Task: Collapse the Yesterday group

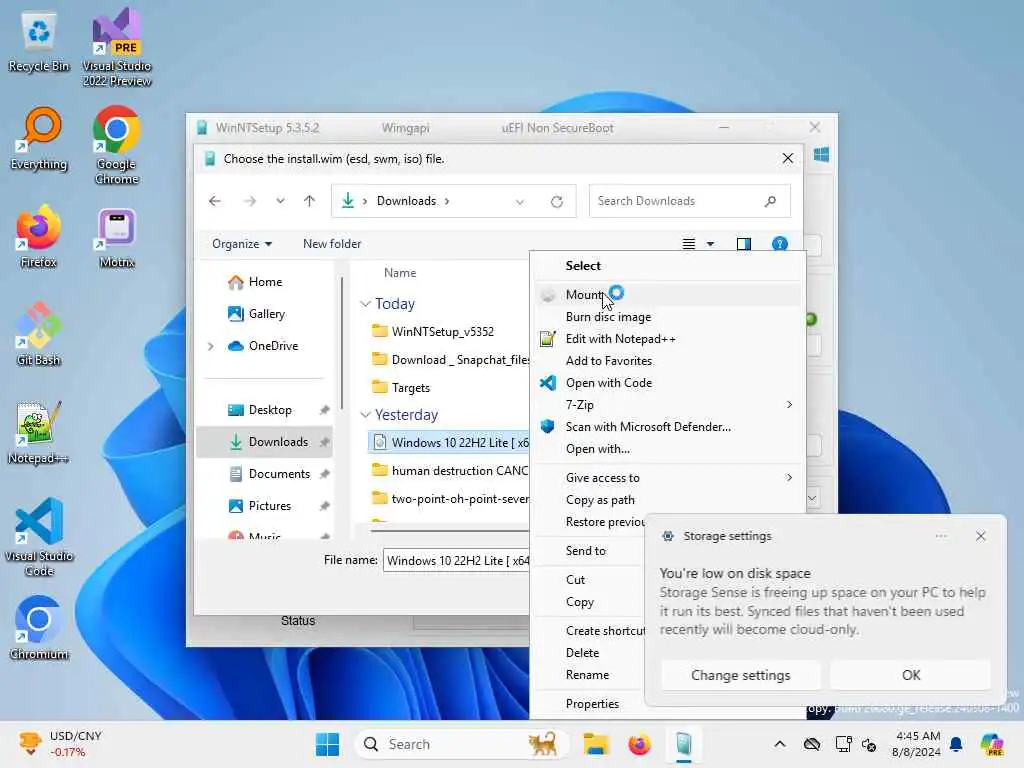Action: point(366,415)
